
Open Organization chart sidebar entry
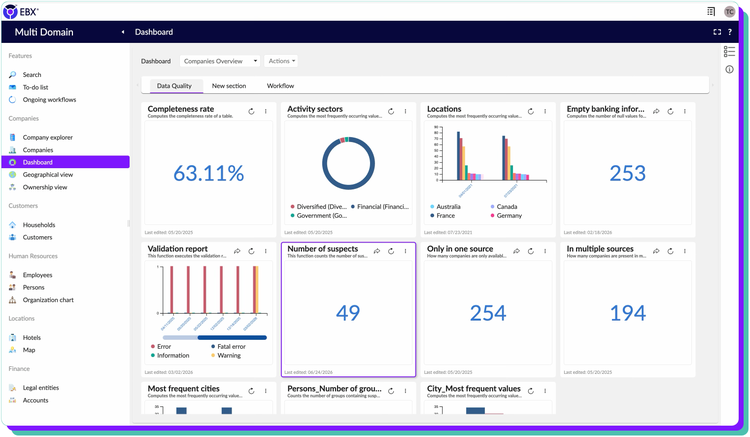[48, 300]
